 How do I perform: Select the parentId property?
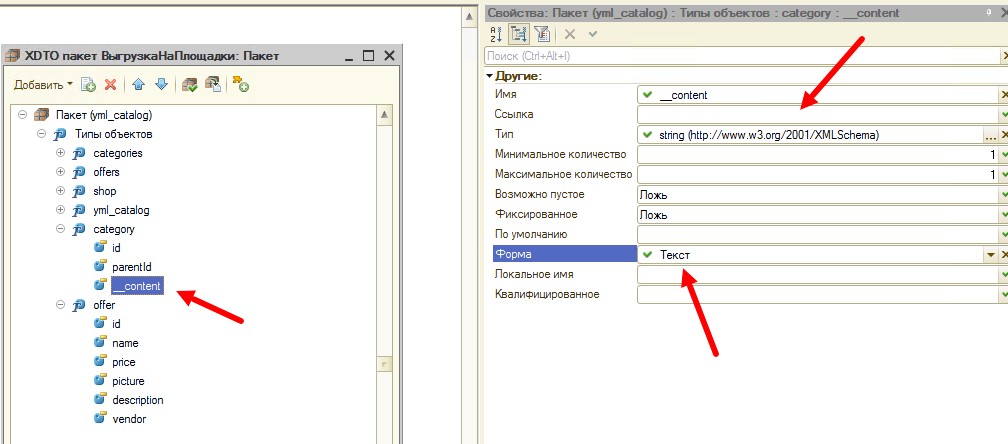click(x=132, y=267)
